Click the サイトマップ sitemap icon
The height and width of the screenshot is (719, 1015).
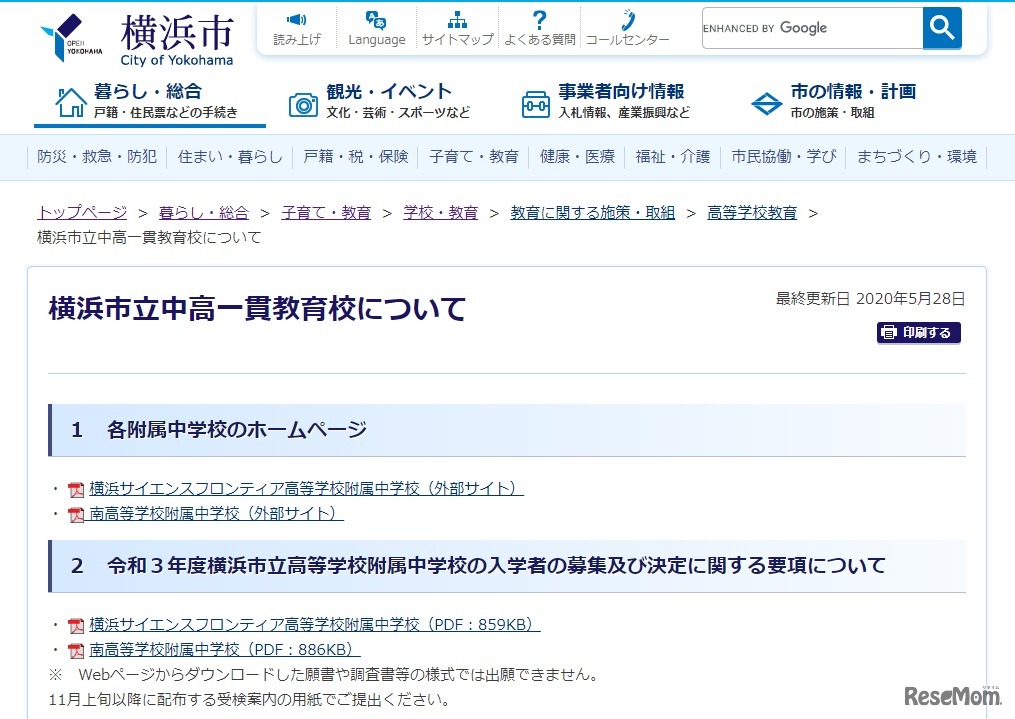pos(456,17)
